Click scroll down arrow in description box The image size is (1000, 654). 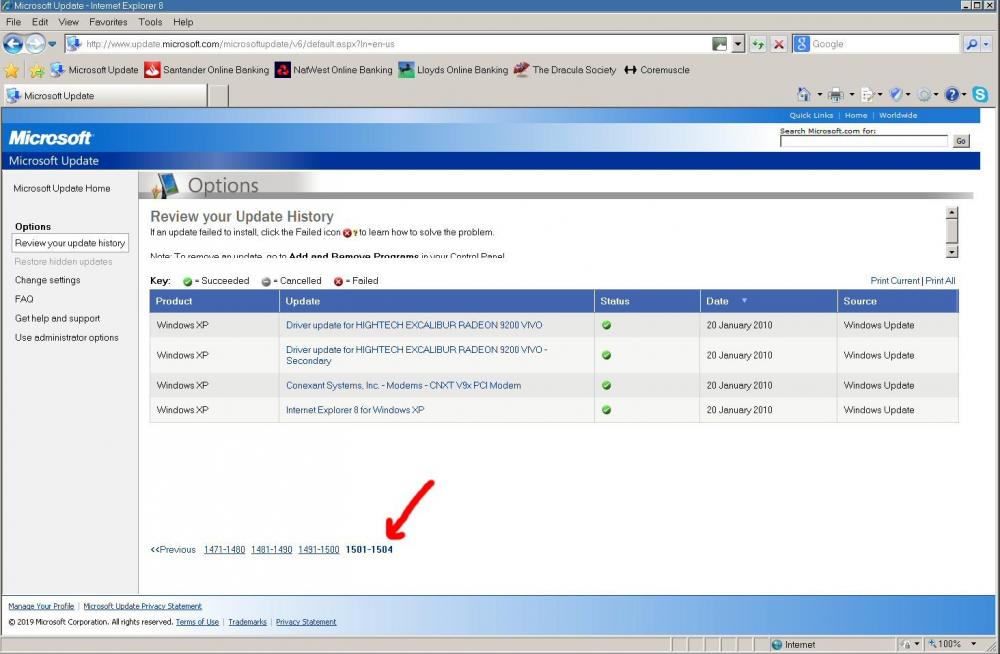point(952,252)
